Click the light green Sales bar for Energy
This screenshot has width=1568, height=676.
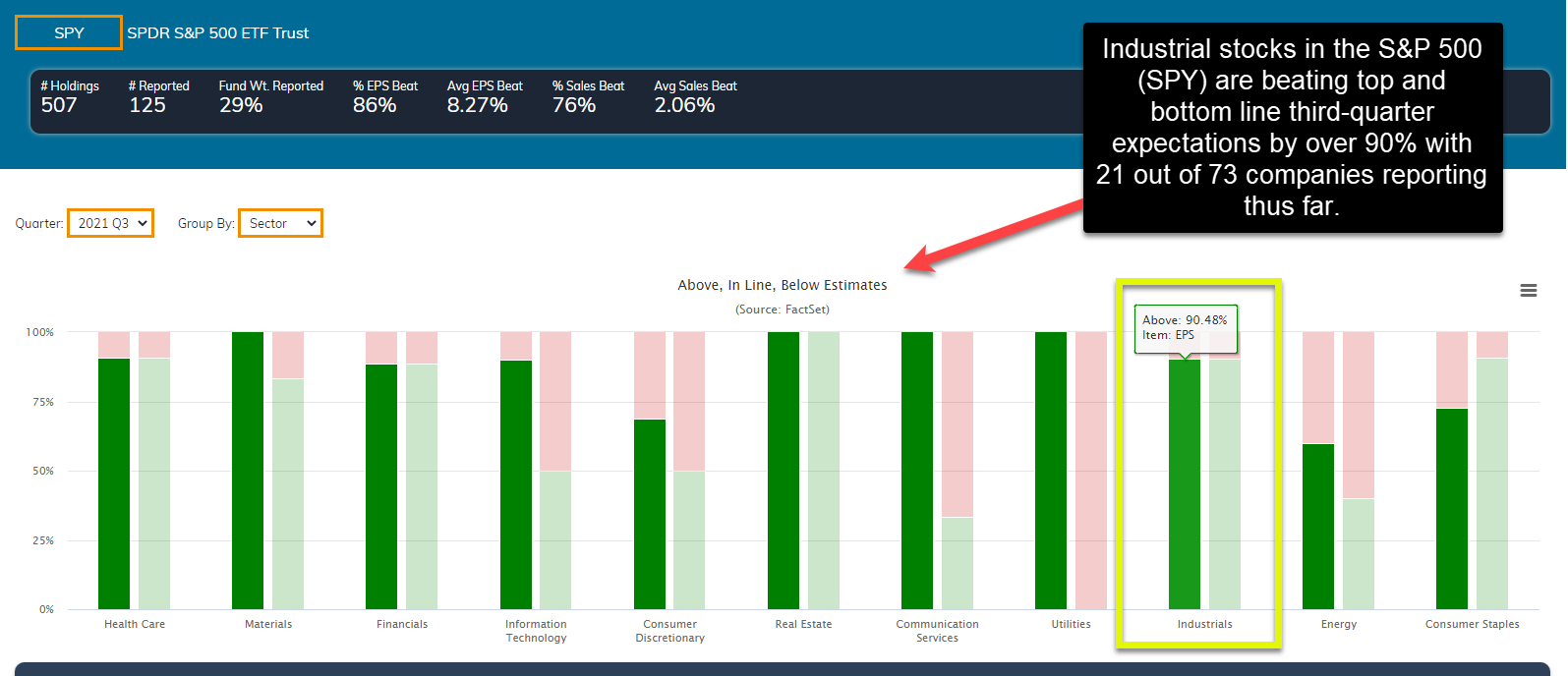pyautogui.click(x=1359, y=554)
